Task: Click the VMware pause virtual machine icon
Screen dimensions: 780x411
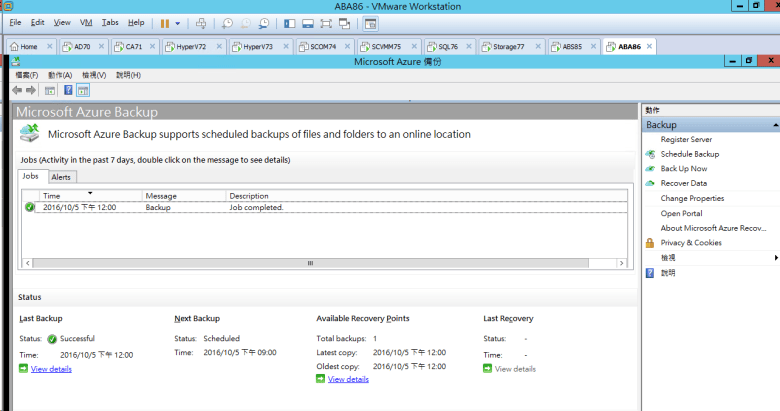Action: 165,22
